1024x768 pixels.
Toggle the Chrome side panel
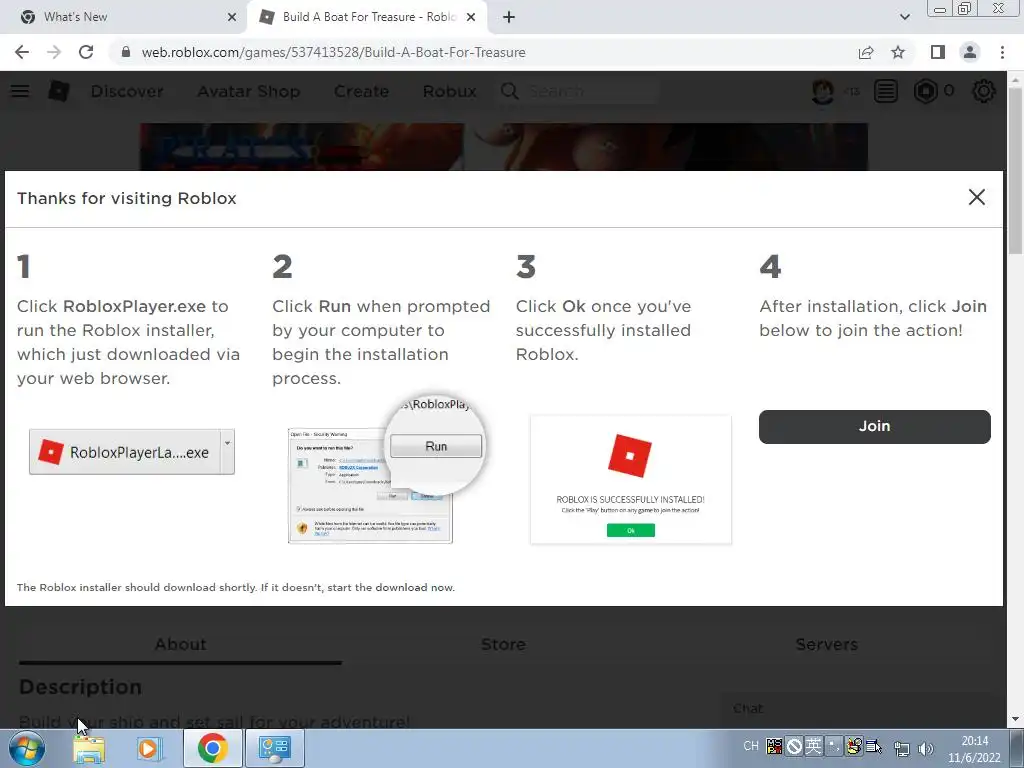pyautogui.click(x=938, y=52)
